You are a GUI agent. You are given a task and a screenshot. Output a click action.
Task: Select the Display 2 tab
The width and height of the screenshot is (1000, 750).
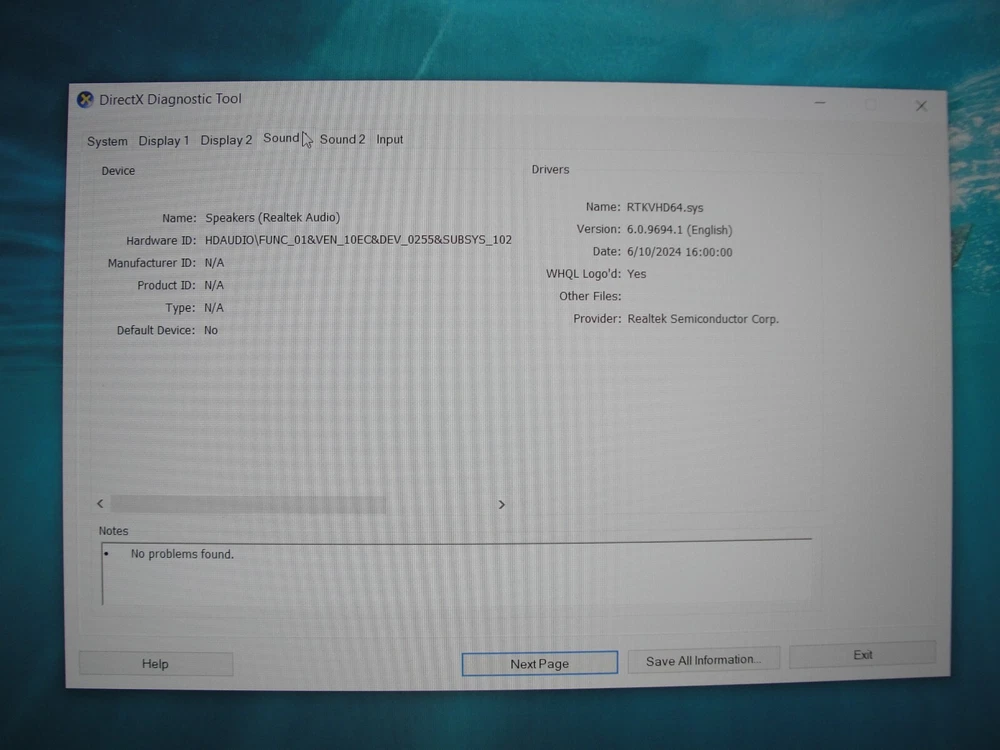click(226, 140)
